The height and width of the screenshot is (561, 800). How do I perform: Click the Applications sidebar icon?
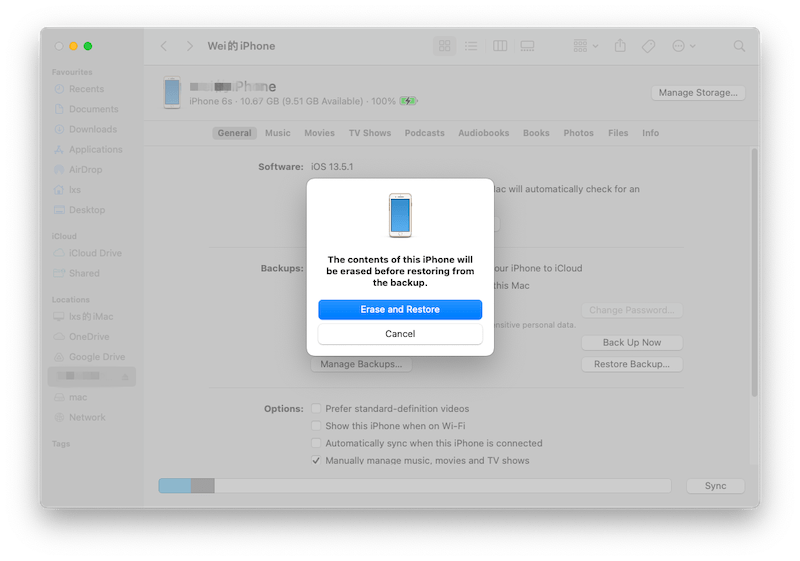(x=59, y=149)
